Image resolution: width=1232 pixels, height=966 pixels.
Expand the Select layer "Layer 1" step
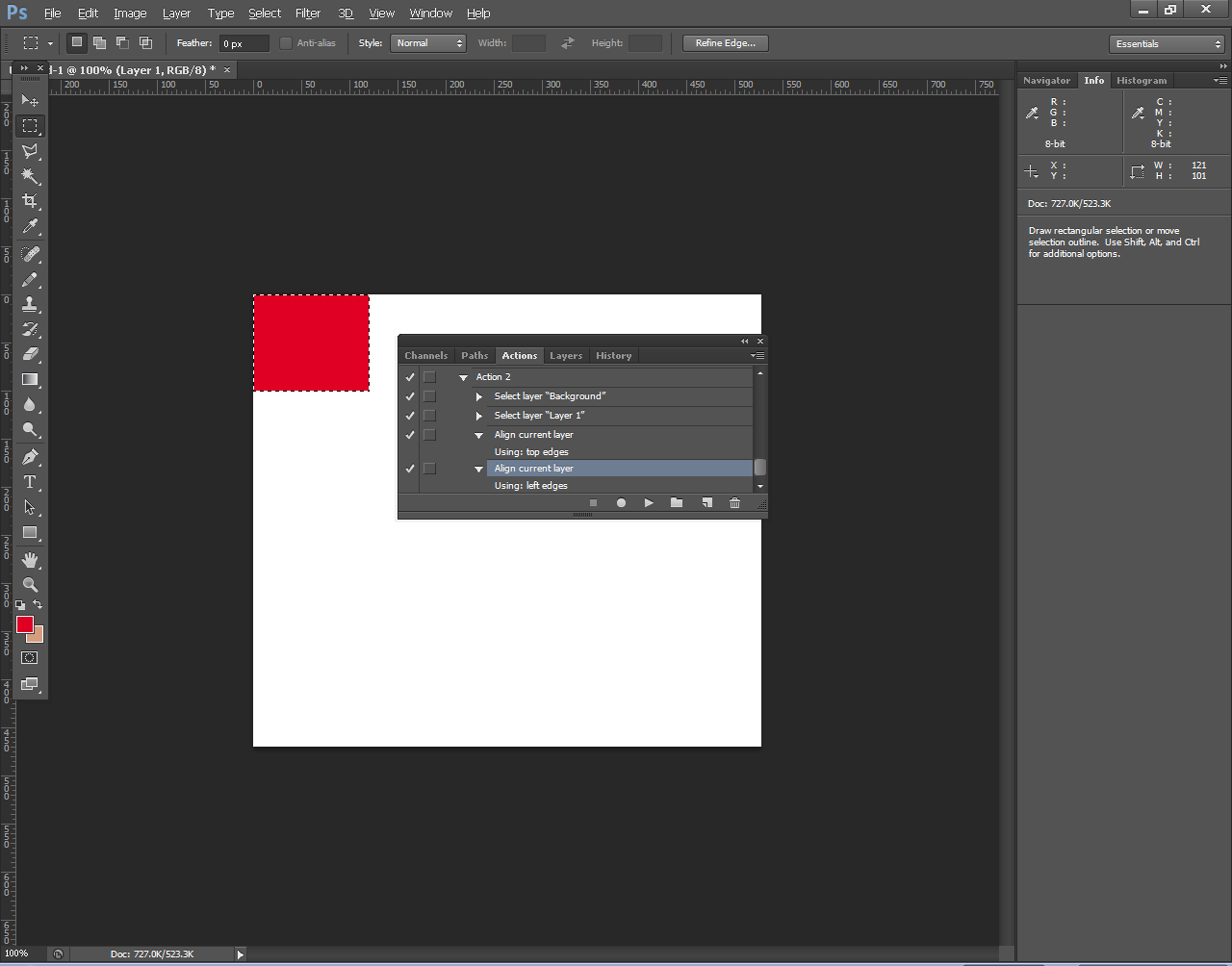click(x=479, y=416)
